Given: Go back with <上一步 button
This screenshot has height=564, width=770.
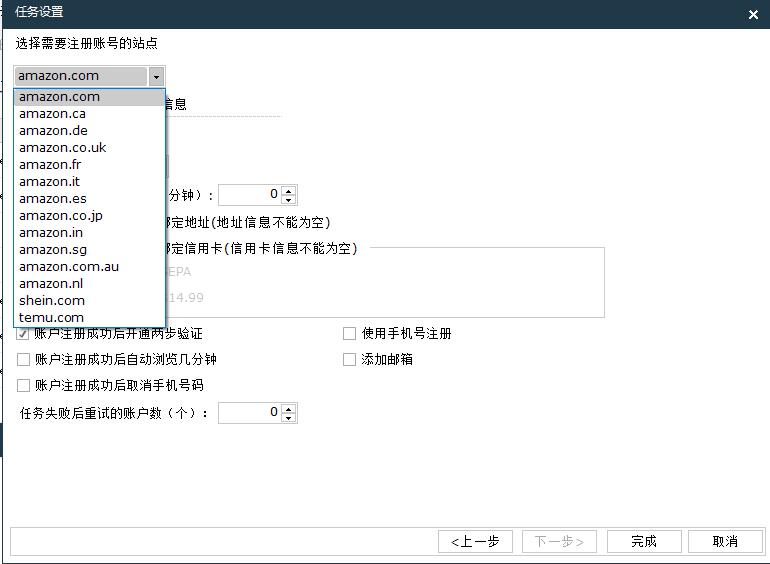Looking at the screenshot, I should pos(475,541).
